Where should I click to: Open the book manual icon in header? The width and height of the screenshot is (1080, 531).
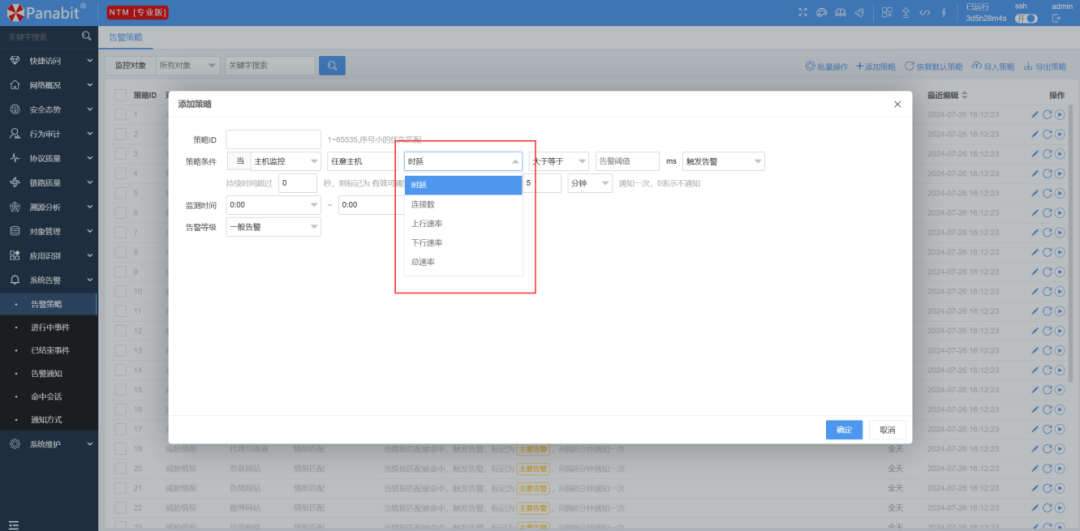click(x=840, y=12)
